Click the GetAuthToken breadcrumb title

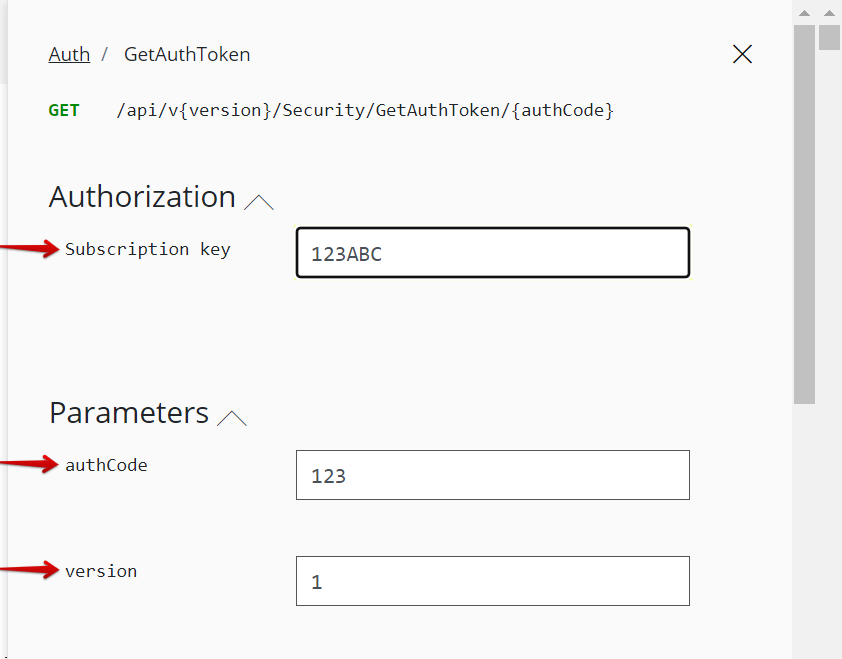187,54
